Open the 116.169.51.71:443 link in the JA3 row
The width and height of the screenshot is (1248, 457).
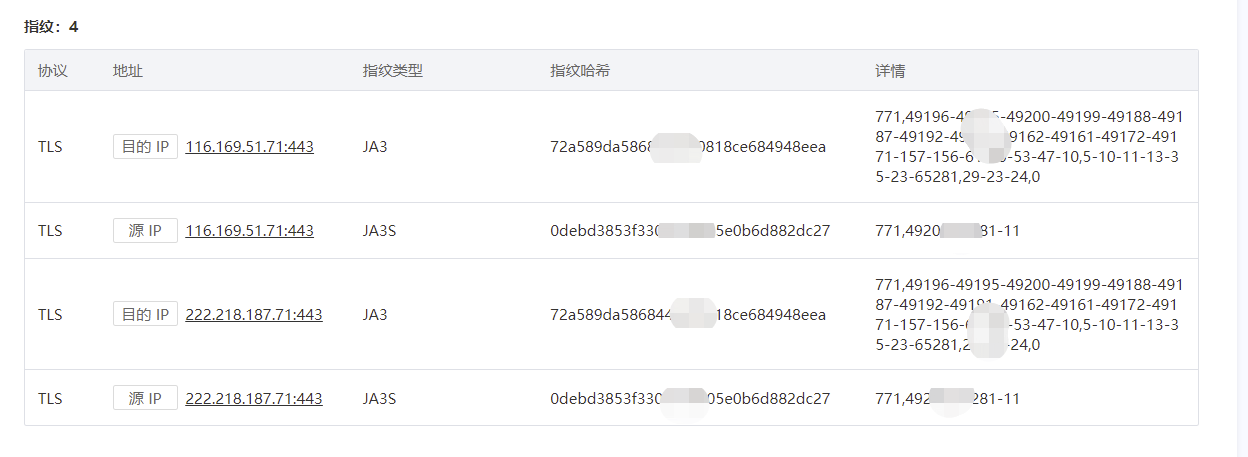click(x=249, y=147)
